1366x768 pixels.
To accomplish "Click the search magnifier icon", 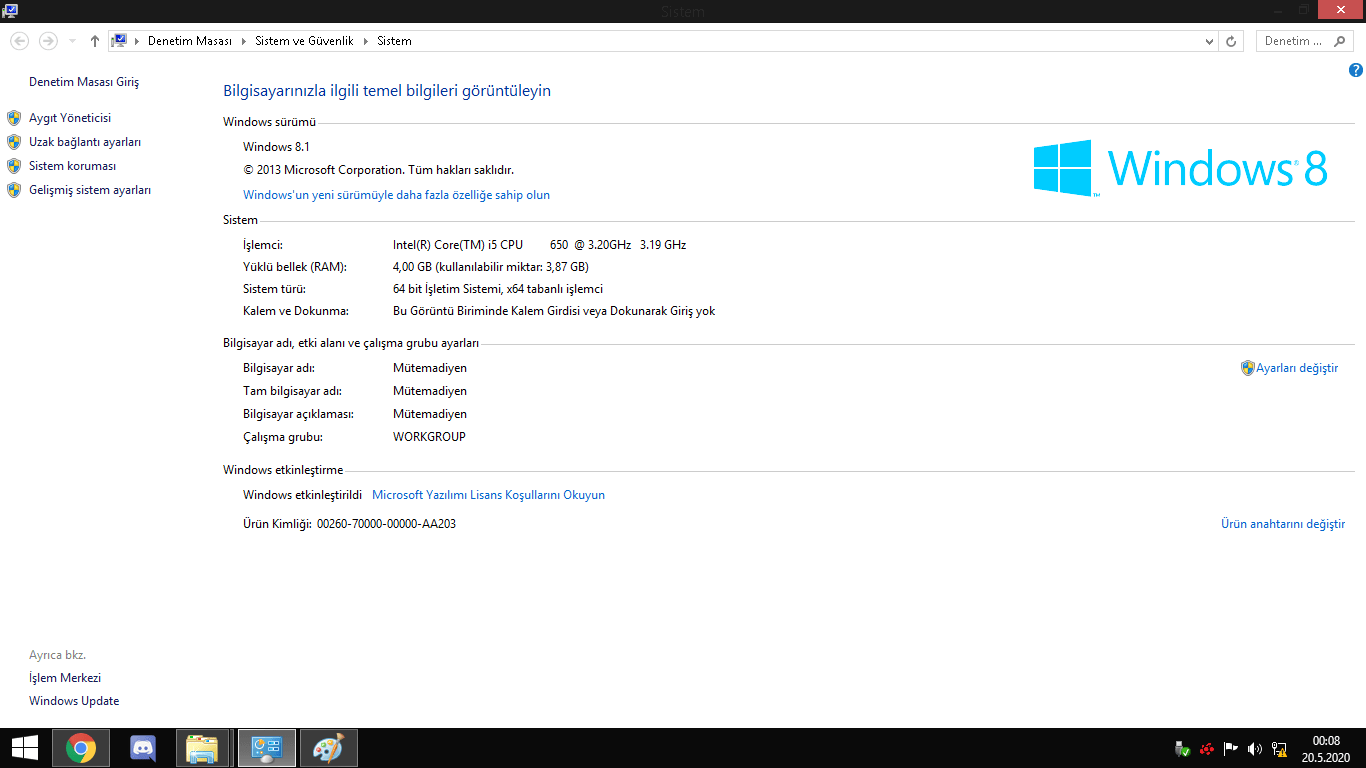I will [x=1342, y=41].
